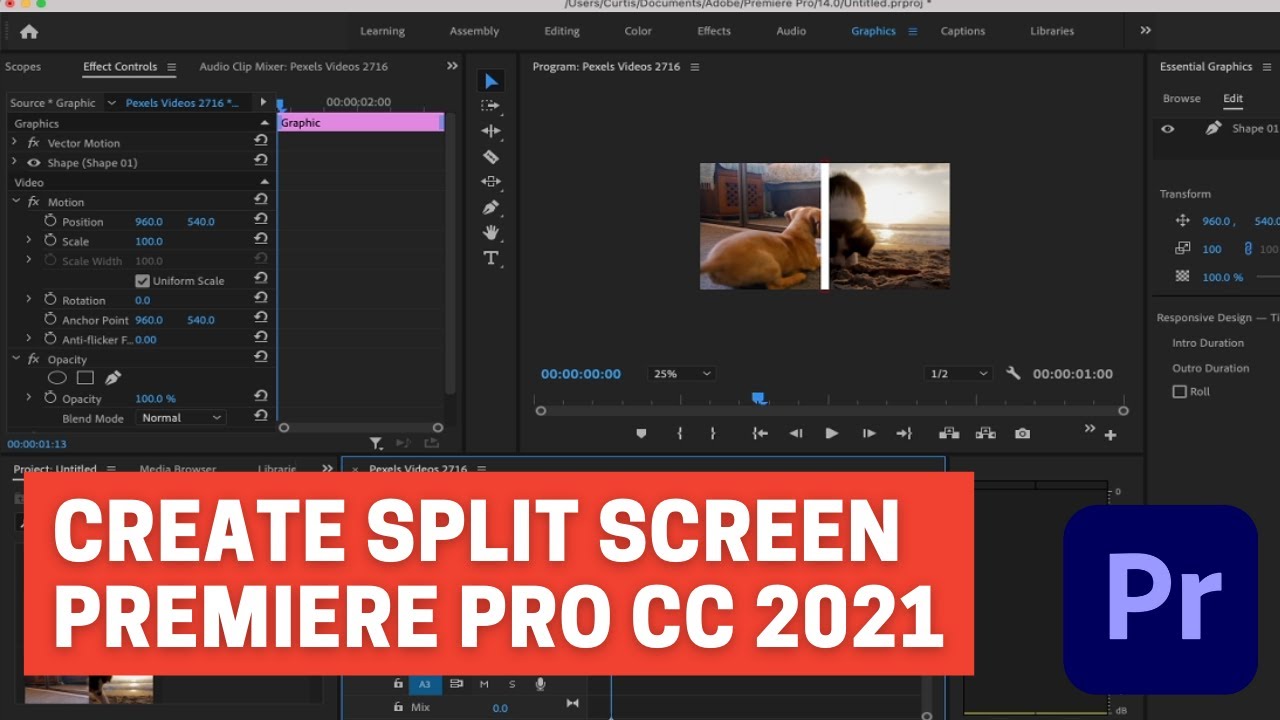Hide Shape (Shape 01) in Effect Controls

[34, 163]
